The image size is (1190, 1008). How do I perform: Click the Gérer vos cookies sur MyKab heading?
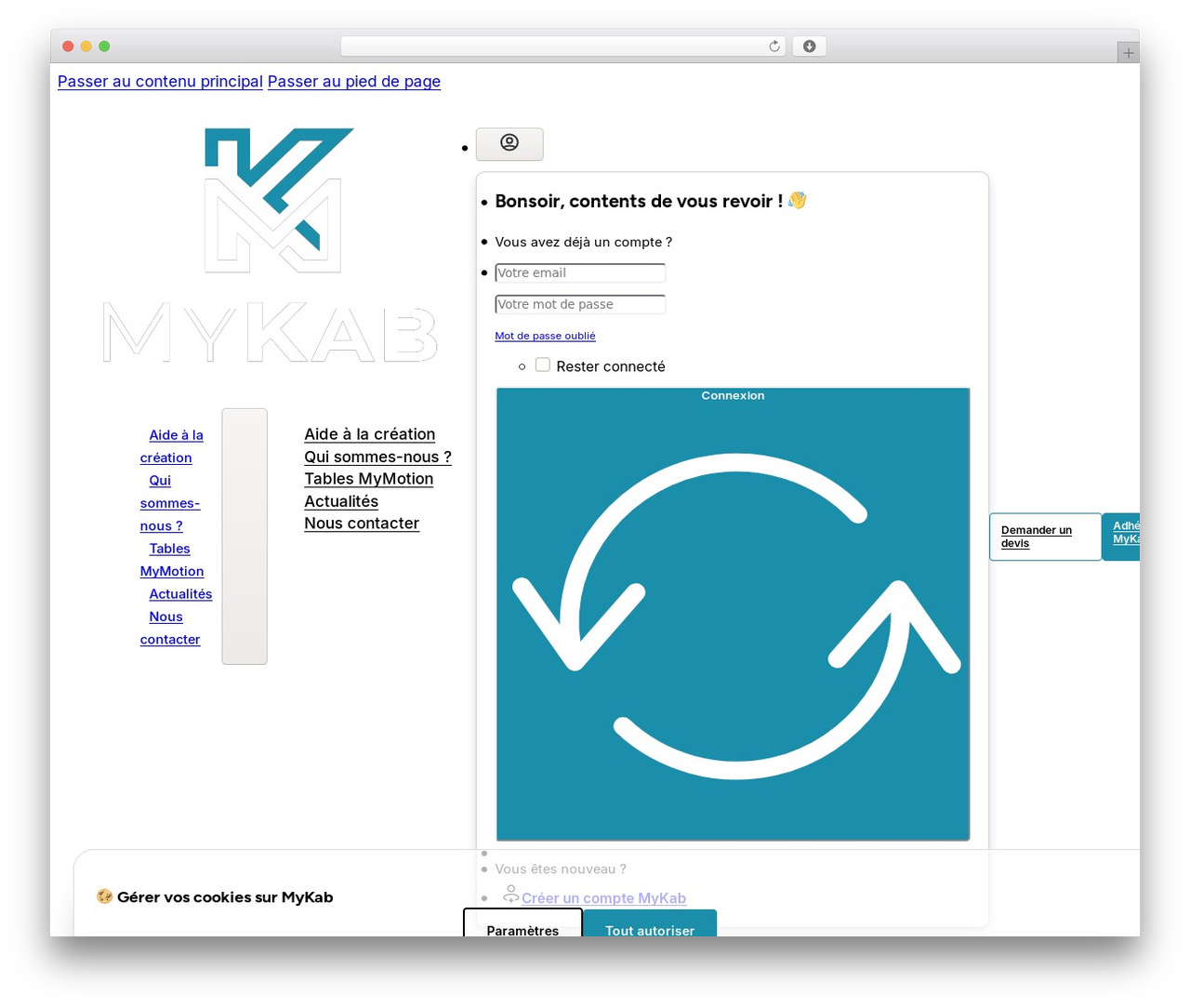(x=215, y=897)
